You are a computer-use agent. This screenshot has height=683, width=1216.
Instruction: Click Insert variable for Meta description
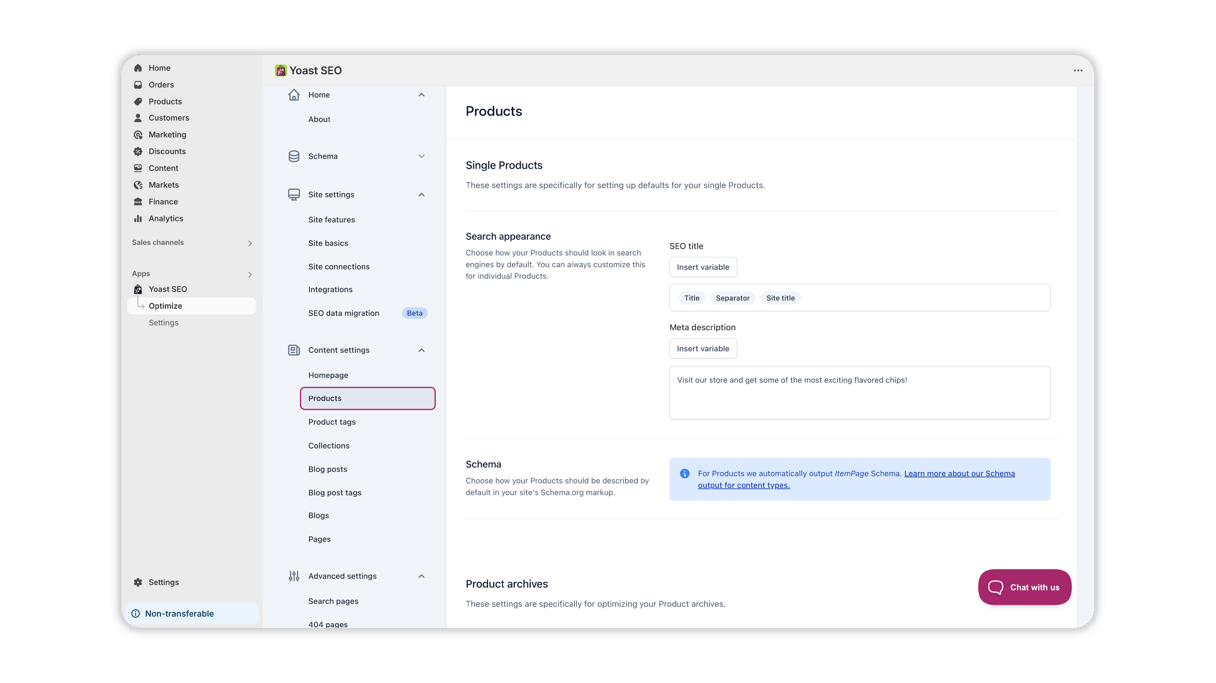pos(703,349)
